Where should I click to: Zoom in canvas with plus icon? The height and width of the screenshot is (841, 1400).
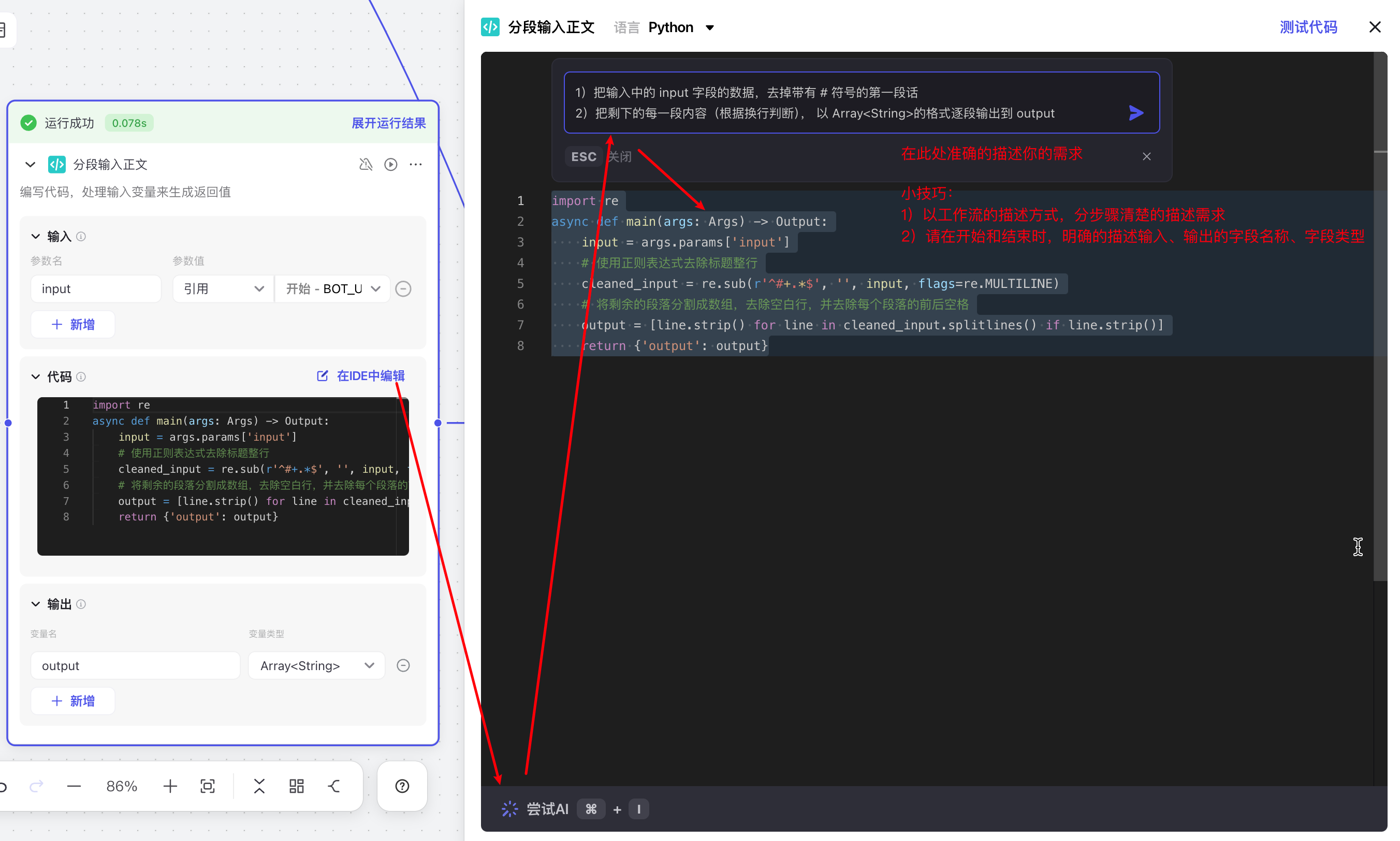(170, 786)
